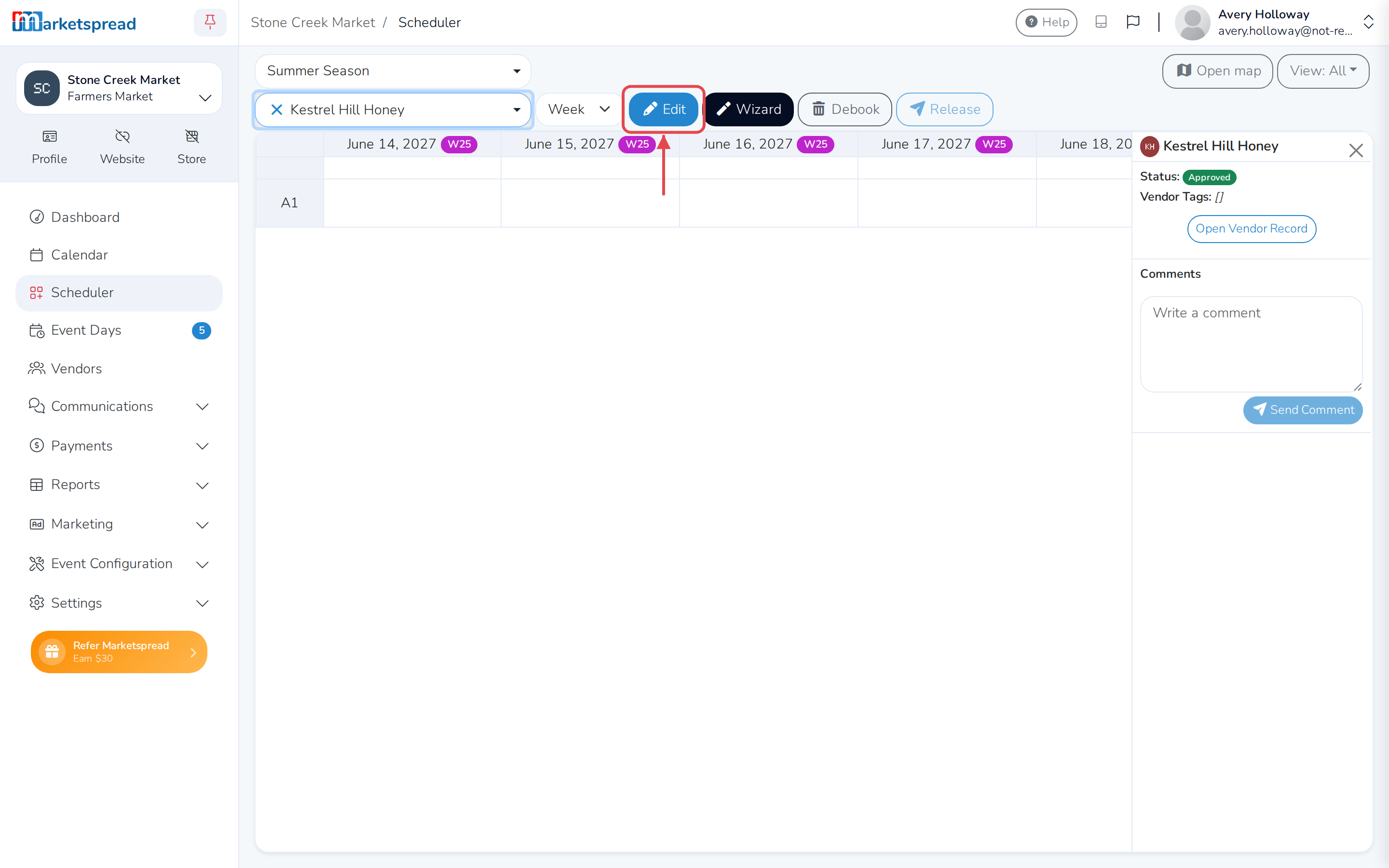
Task: Click the pin sidebar icon
Action: (210, 22)
